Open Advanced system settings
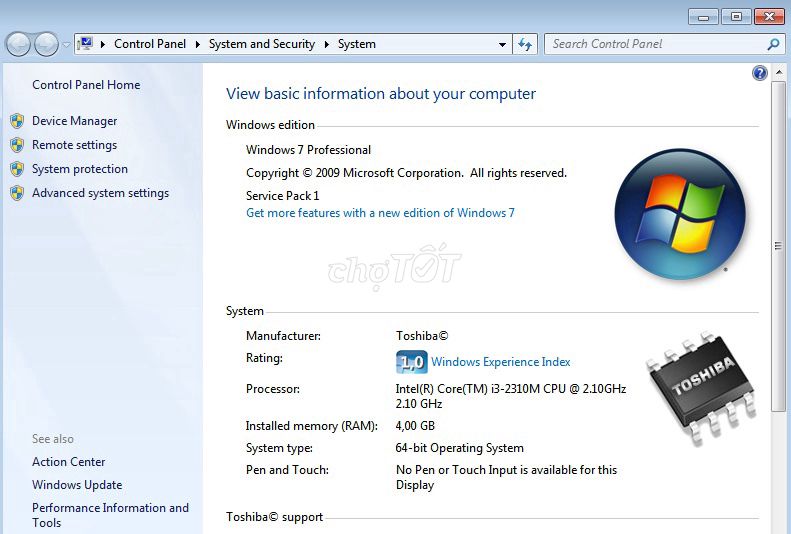 coord(100,193)
